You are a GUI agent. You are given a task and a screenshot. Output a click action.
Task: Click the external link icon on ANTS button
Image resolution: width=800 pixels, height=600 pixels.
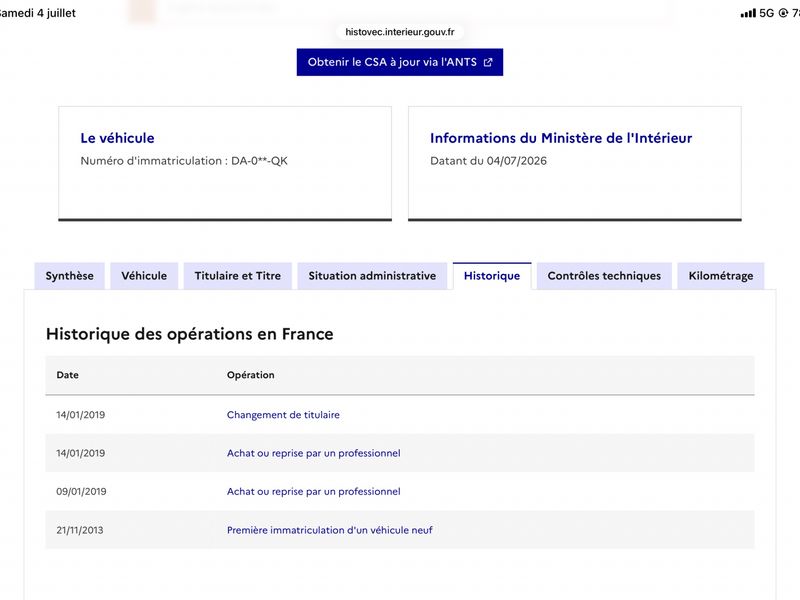488,62
